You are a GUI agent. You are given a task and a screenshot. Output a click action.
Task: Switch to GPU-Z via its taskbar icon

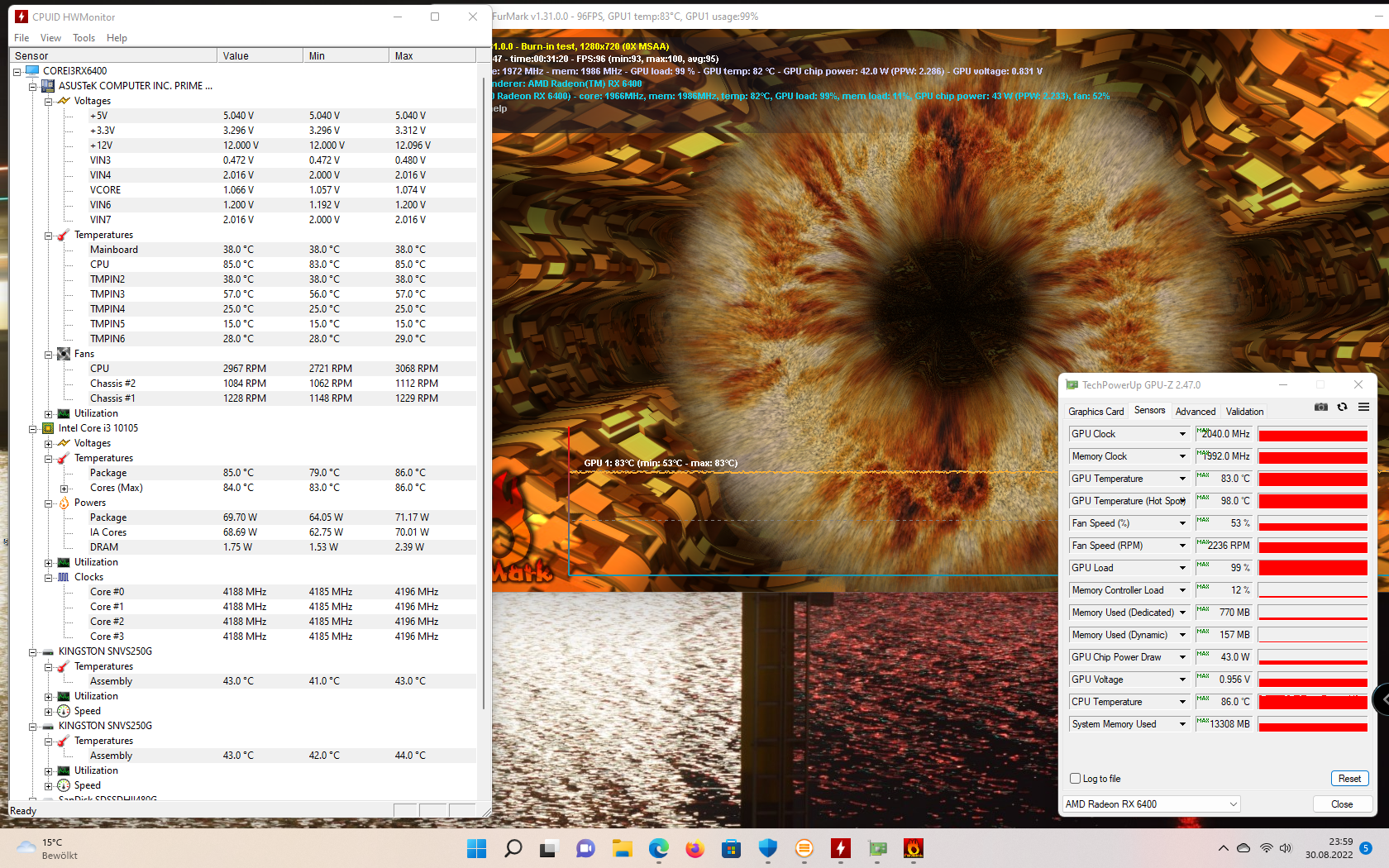pos(877,848)
